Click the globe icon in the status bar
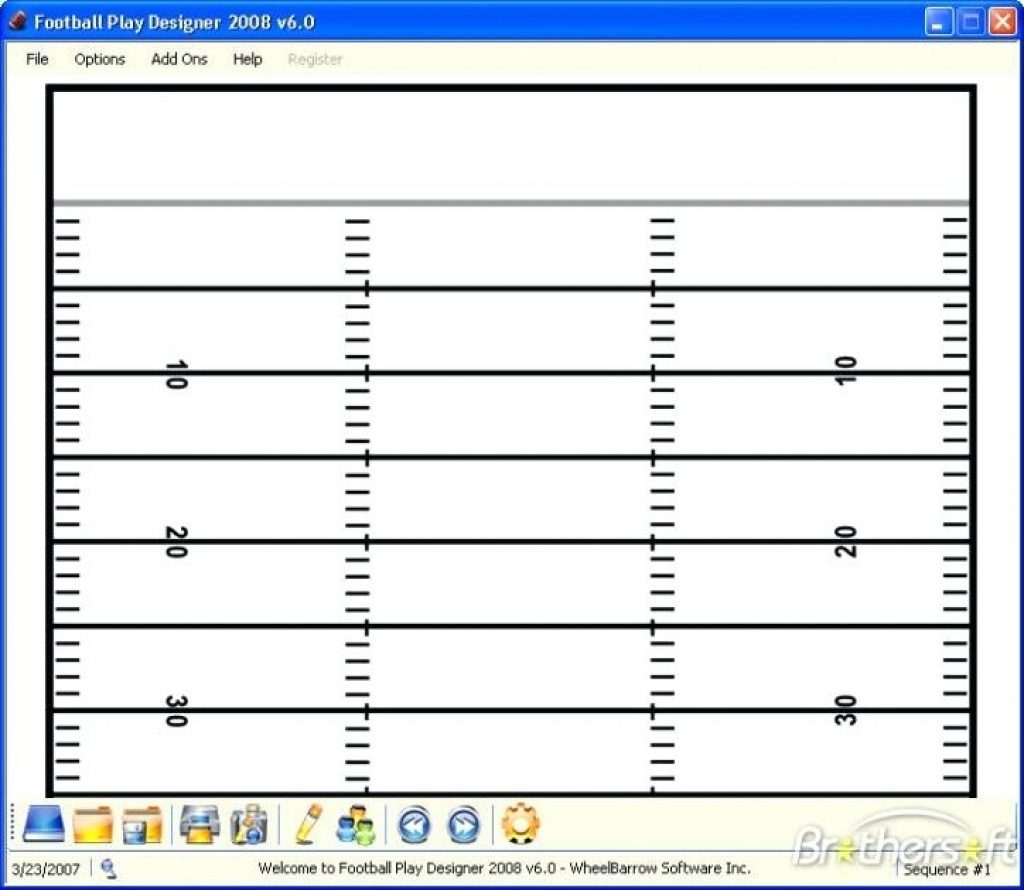1024x890 pixels. 110,869
